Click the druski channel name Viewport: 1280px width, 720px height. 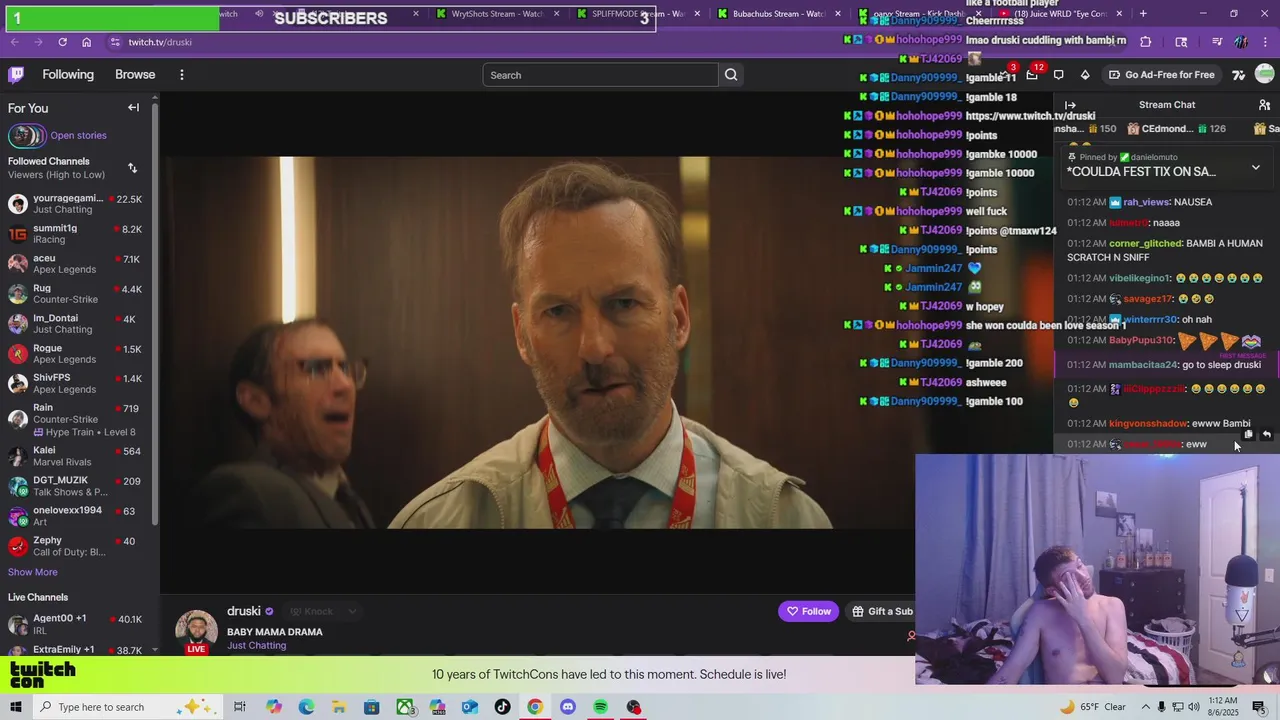(244, 611)
